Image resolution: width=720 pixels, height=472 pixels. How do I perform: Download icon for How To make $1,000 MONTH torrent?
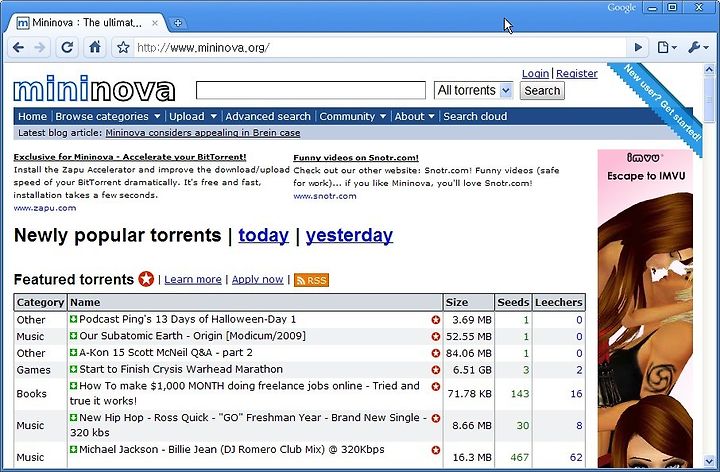(73, 386)
